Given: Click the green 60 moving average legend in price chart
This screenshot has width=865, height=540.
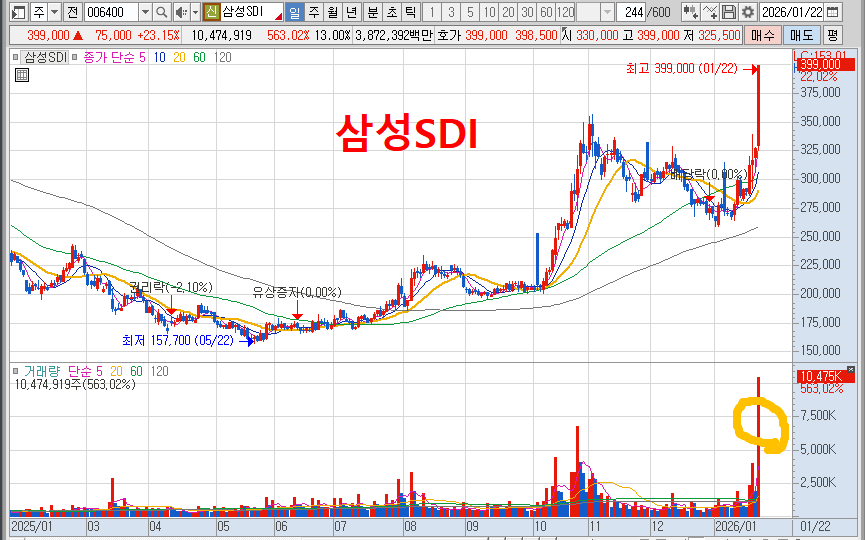Looking at the screenshot, I should point(199,57).
